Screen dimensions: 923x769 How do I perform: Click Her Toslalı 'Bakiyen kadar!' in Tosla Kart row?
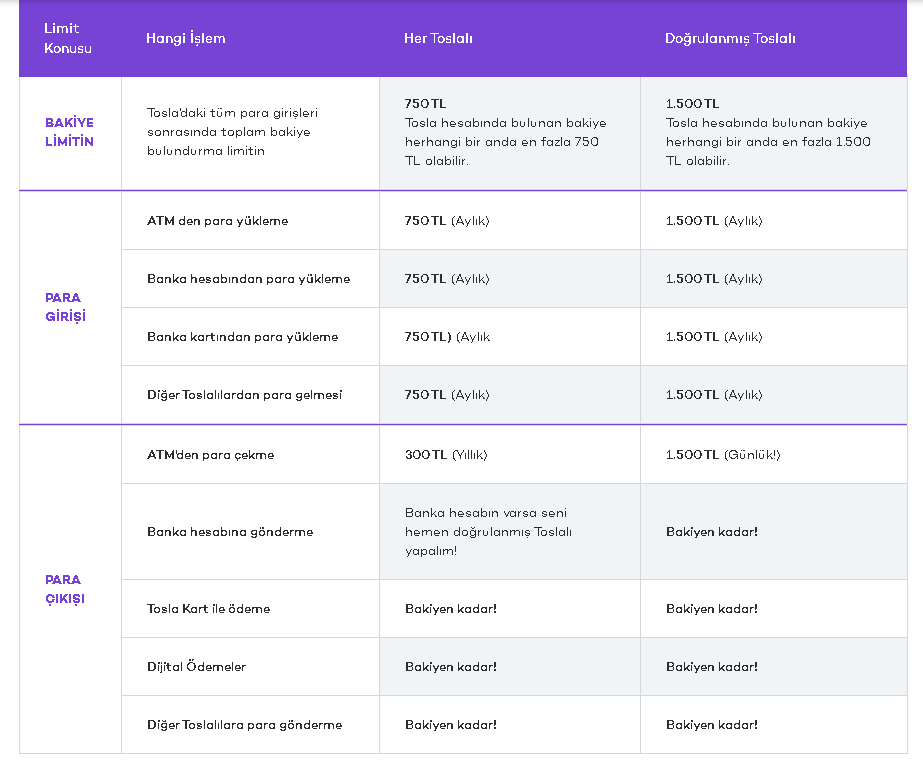tap(451, 609)
